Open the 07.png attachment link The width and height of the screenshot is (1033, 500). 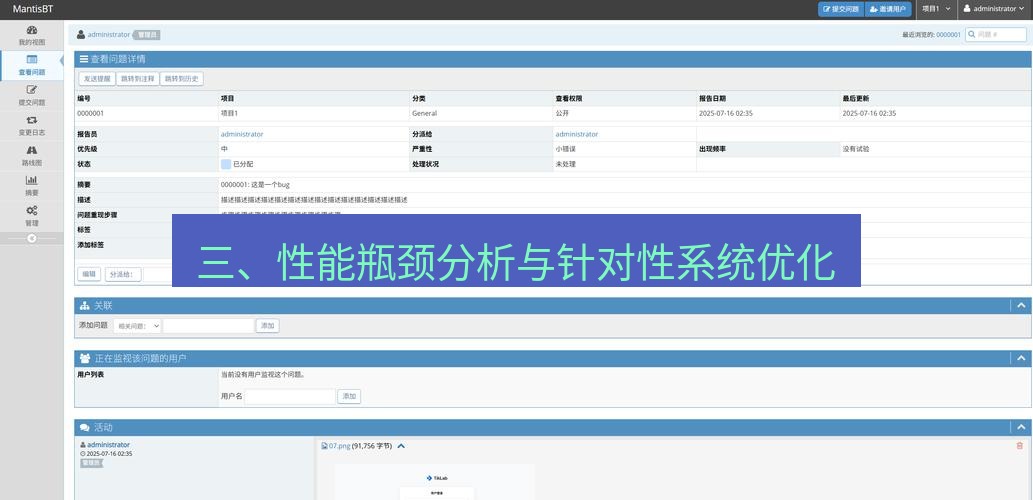(x=339, y=446)
